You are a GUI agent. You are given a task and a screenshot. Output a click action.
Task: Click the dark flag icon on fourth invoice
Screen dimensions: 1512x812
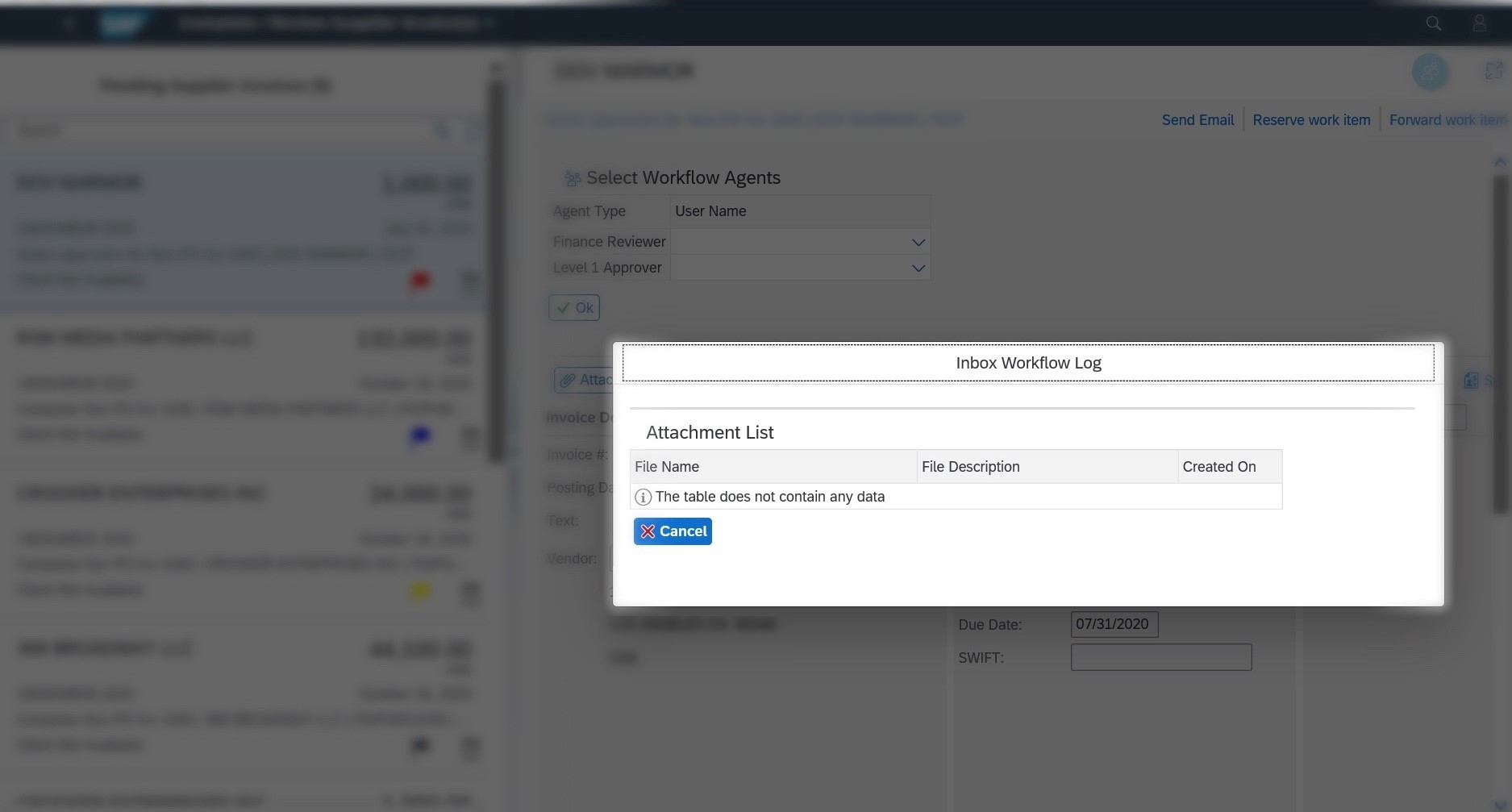point(420,746)
